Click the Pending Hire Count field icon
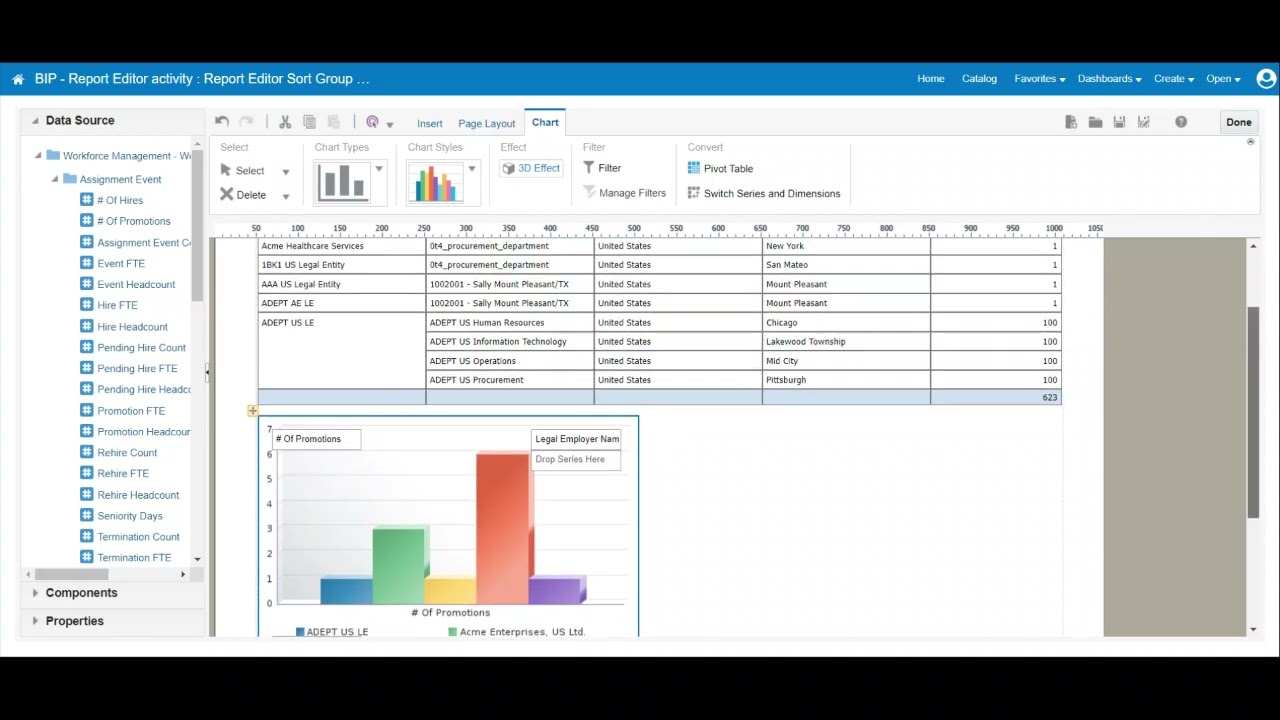The width and height of the screenshot is (1280, 720). pos(87,347)
